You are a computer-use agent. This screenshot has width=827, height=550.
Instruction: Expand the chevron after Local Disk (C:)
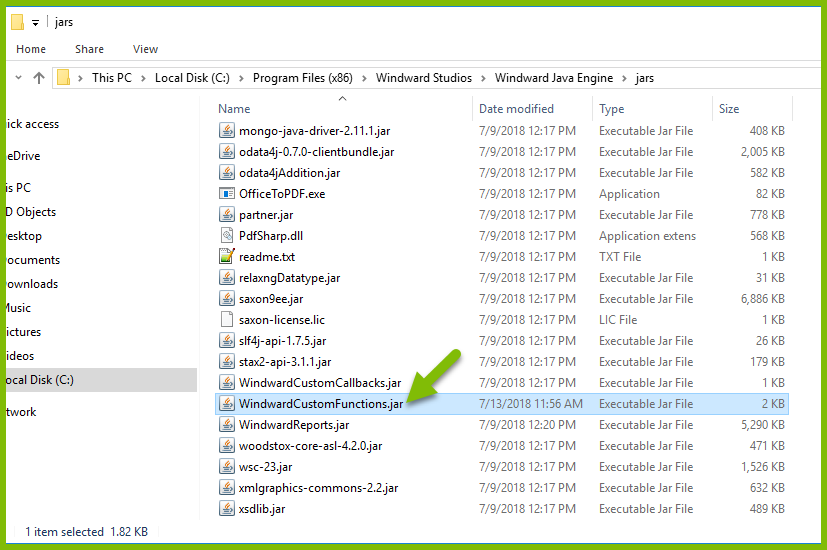[x=241, y=78]
